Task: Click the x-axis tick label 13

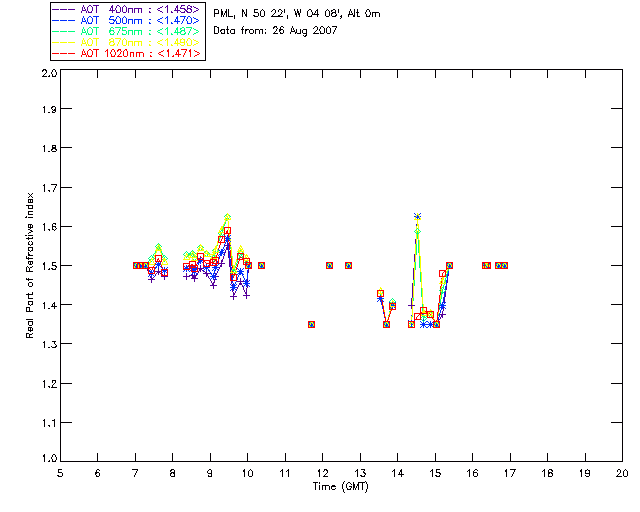Action: coord(360,473)
